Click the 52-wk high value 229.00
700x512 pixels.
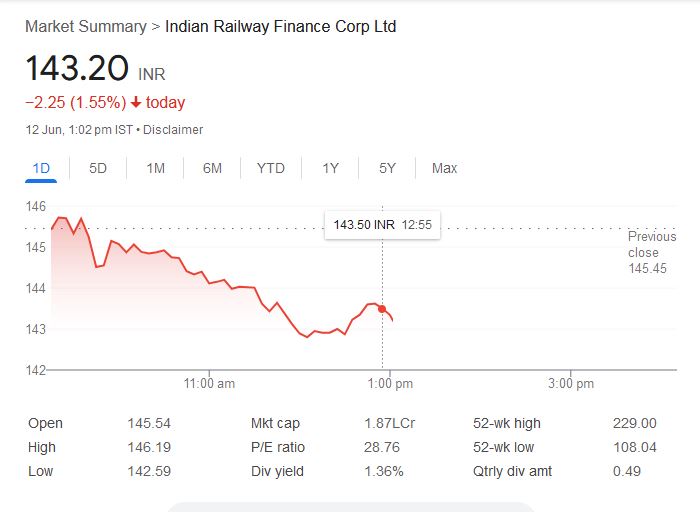point(634,424)
